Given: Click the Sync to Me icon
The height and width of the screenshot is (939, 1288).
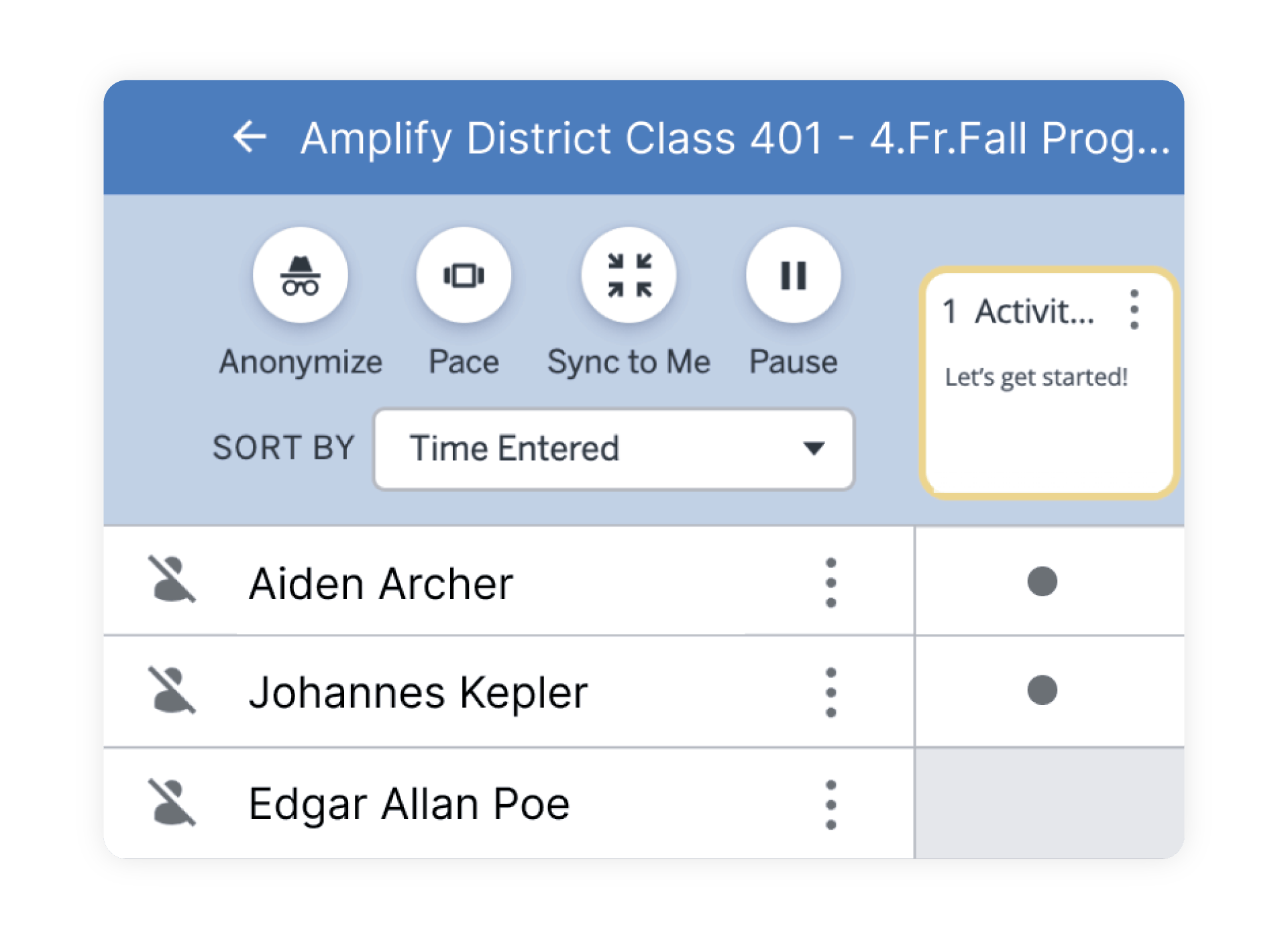Looking at the screenshot, I should (629, 275).
